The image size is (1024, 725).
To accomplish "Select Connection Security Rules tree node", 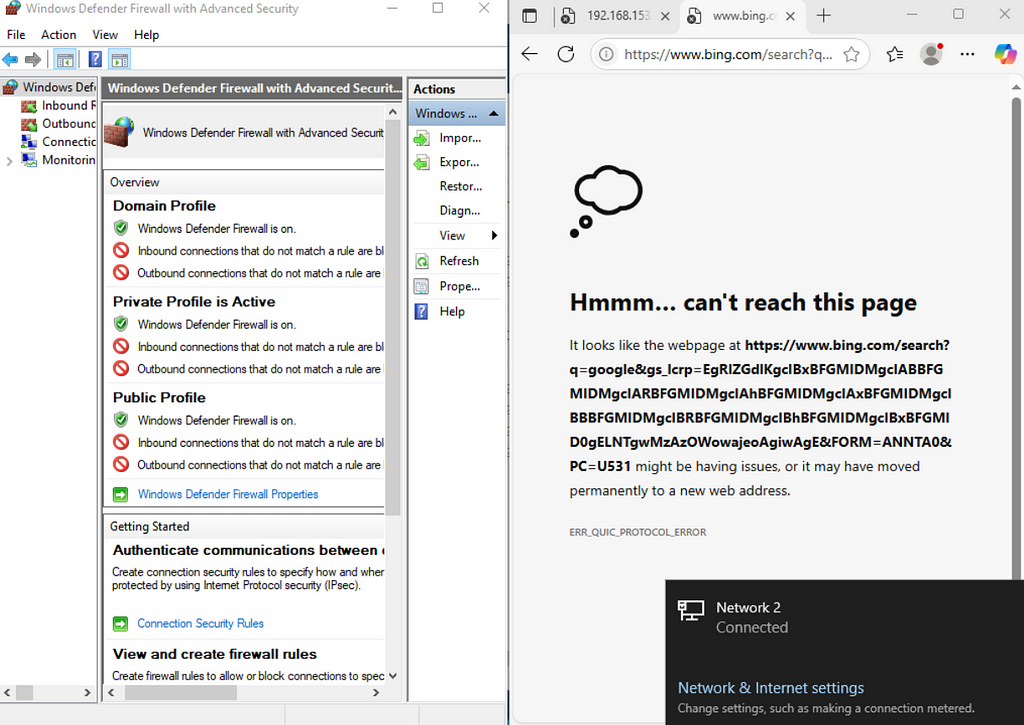I will click(x=58, y=142).
